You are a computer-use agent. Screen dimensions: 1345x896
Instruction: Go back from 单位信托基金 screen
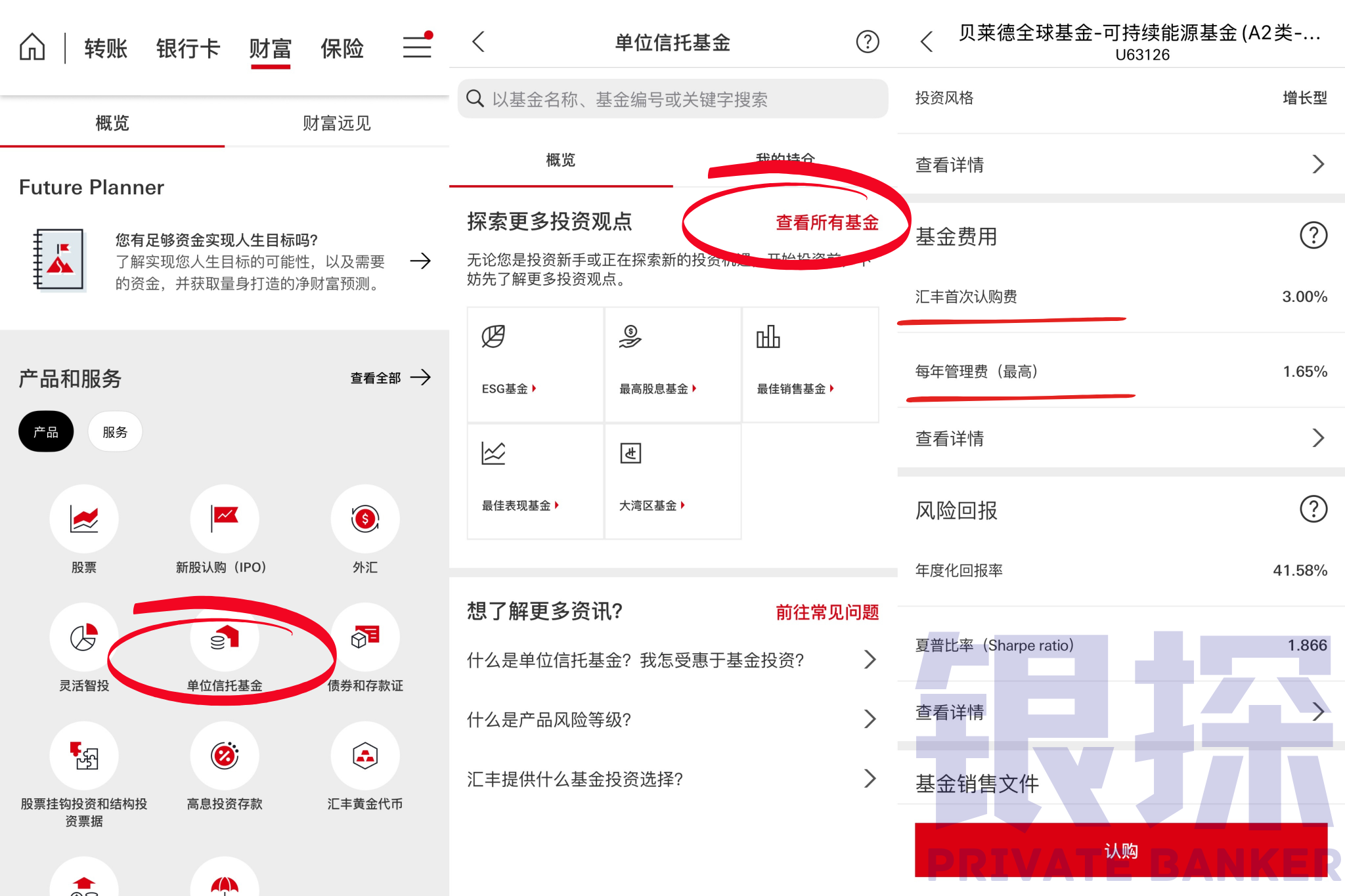(478, 41)
